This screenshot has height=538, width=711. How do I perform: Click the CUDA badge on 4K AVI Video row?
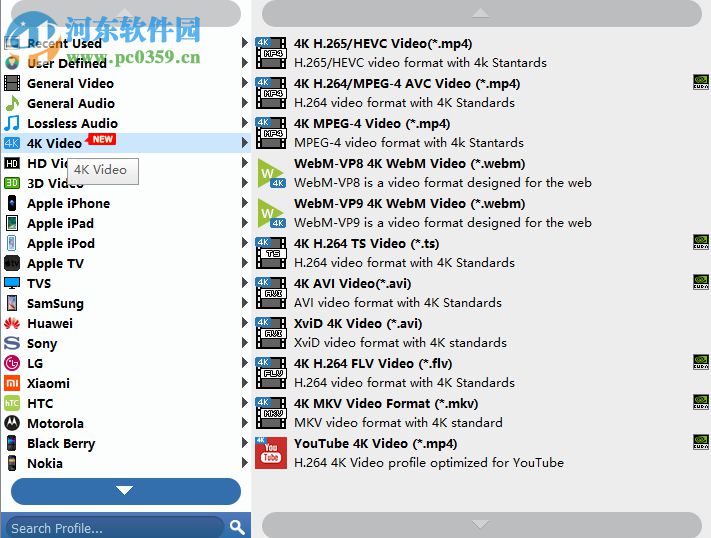pos(701,282)
